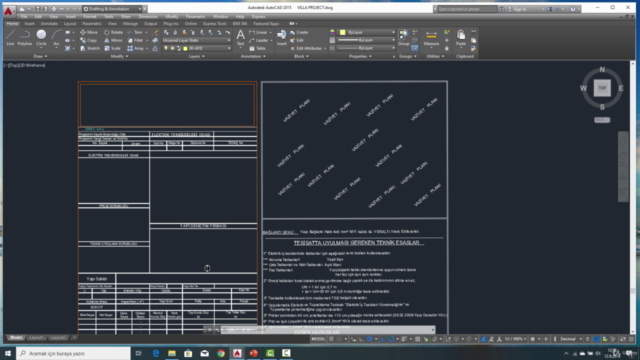640x360 pixels.
Task: Toggle the group selection icon in Groups panel
Action: [414, 48]
